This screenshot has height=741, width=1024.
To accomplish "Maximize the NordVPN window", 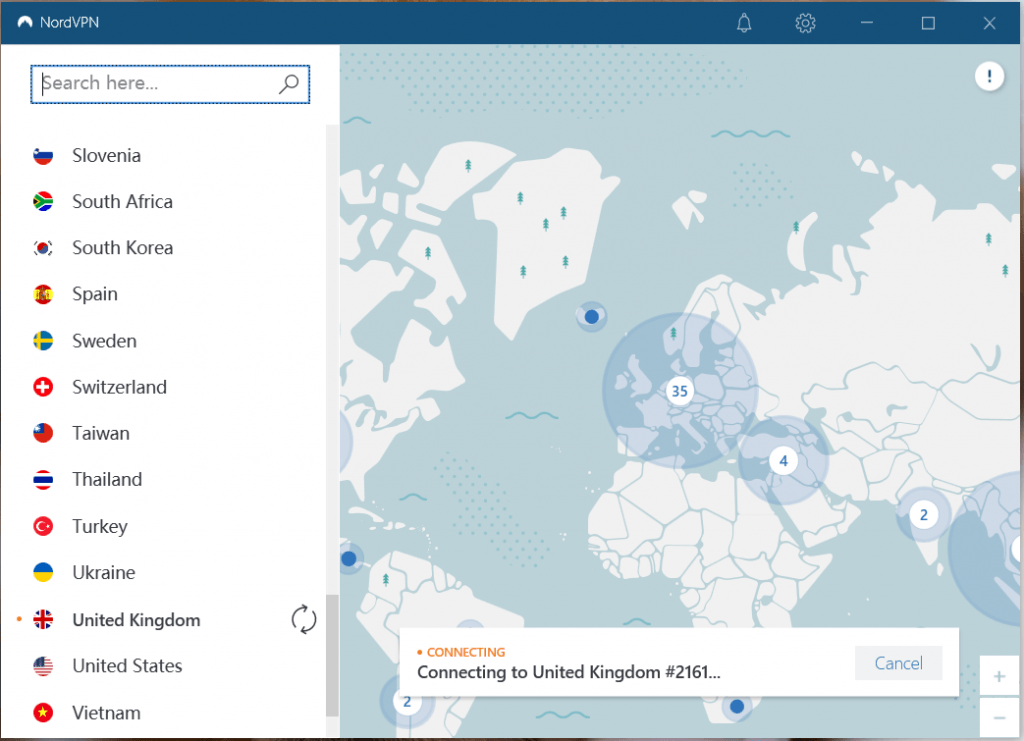I will click(928, 23).
